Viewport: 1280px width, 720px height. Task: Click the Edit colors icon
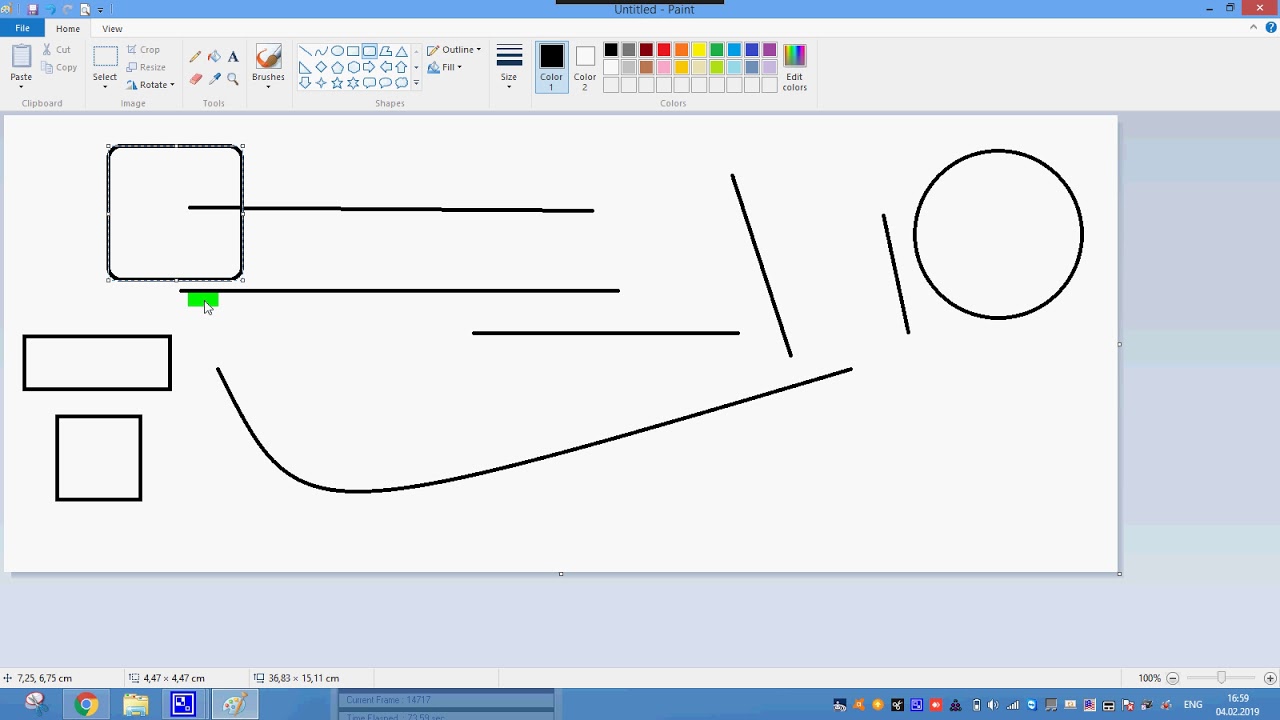[x=795, y=68]
